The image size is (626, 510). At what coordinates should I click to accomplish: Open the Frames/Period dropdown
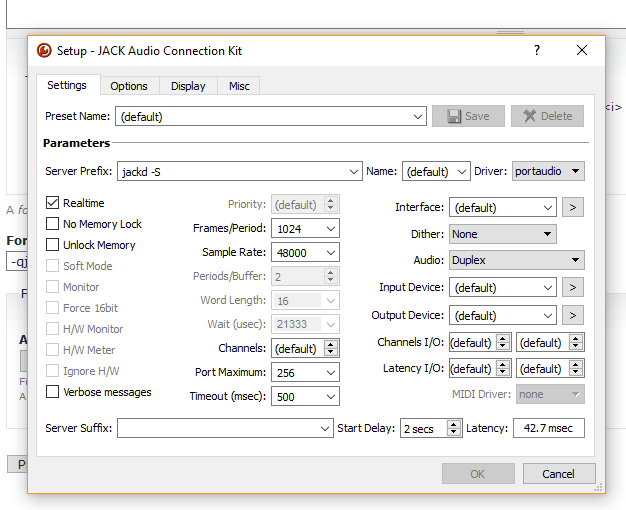pyautogui.click(x=331, y=228)
